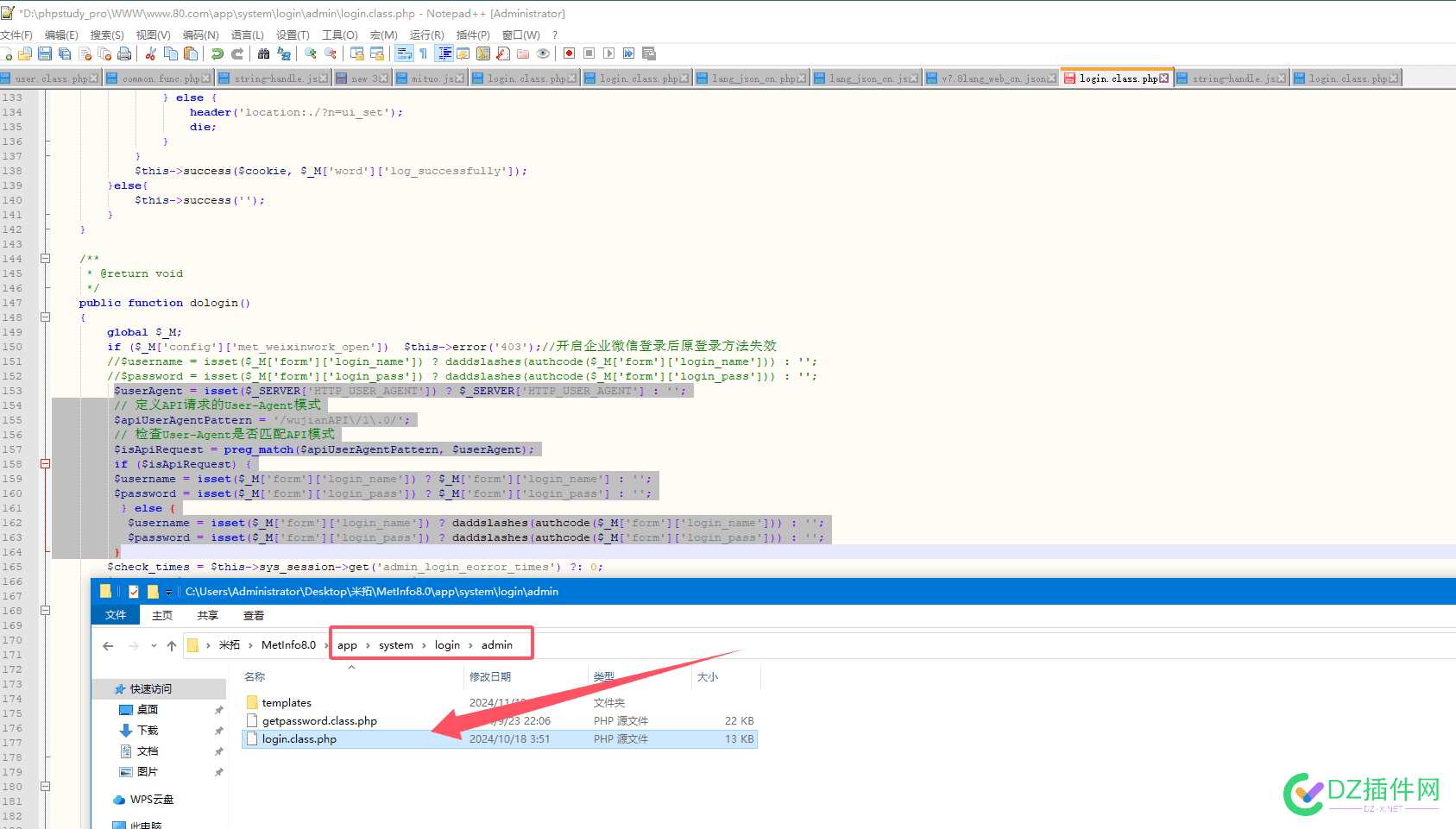Sort files by 修改日期 column header

[490, 677]
